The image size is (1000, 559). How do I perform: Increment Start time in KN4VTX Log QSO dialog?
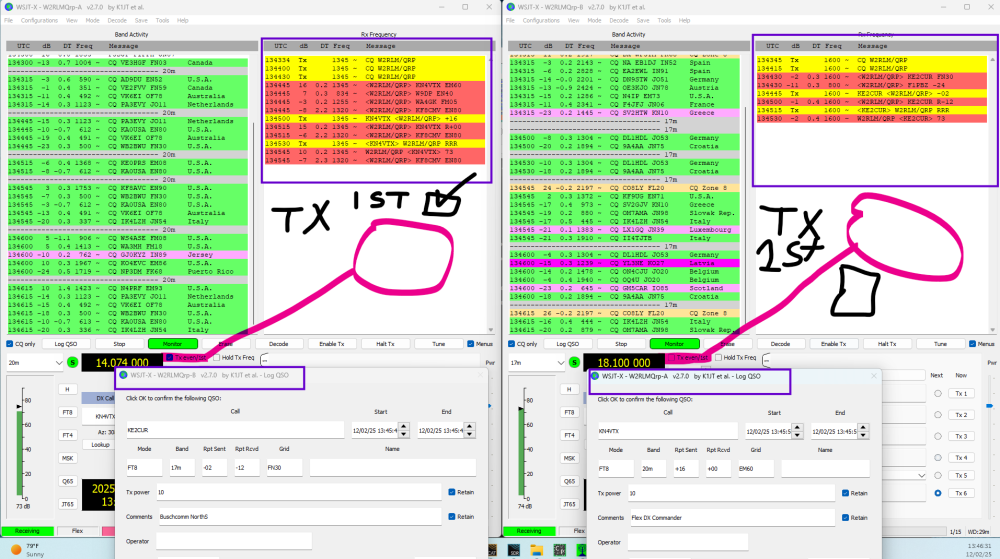797,428
